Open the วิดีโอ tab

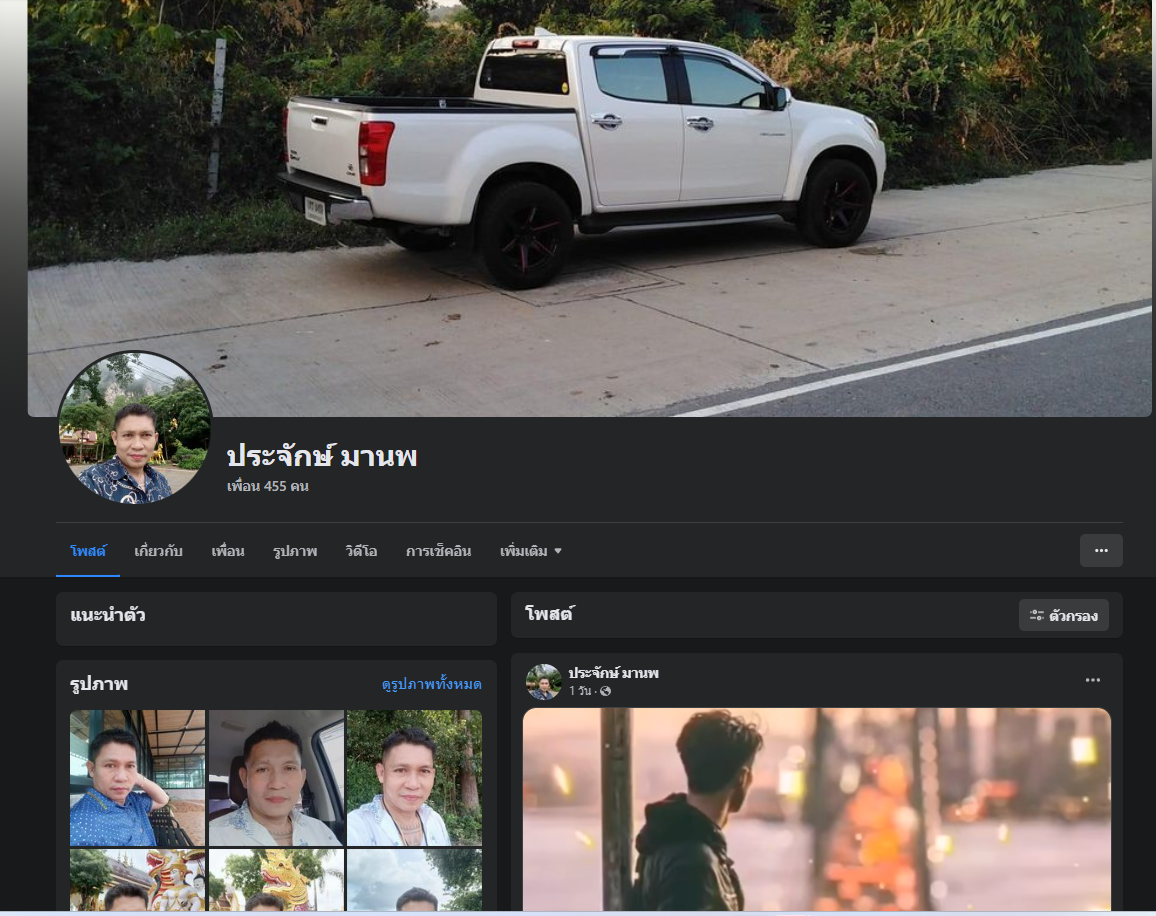tap(361, 551)
